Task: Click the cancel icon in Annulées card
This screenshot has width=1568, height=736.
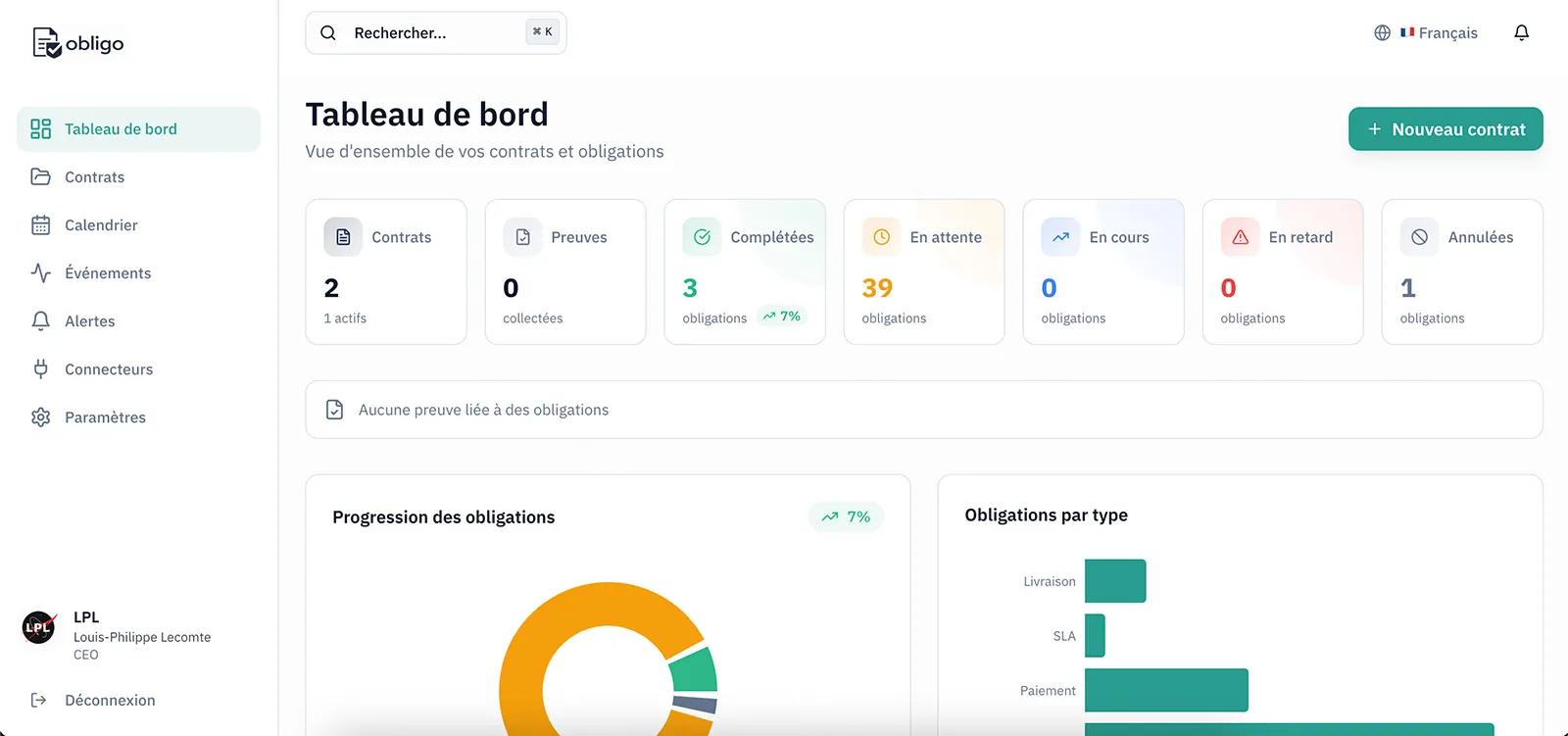Action: click(x=1419, y=237)
